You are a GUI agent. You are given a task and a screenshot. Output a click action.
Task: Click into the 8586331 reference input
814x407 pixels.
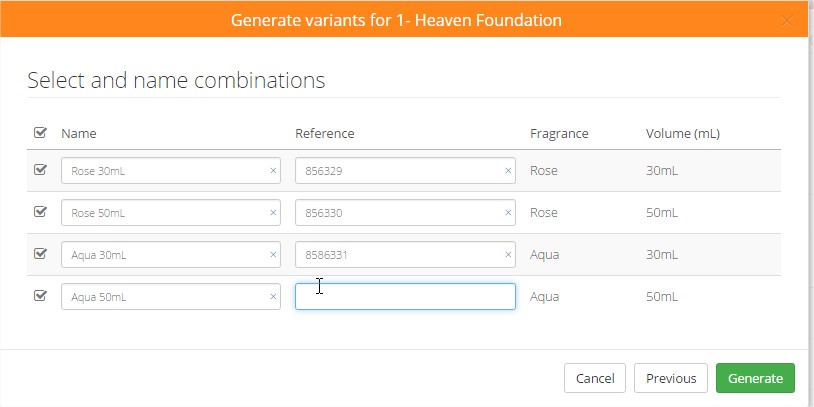point(400,255)
